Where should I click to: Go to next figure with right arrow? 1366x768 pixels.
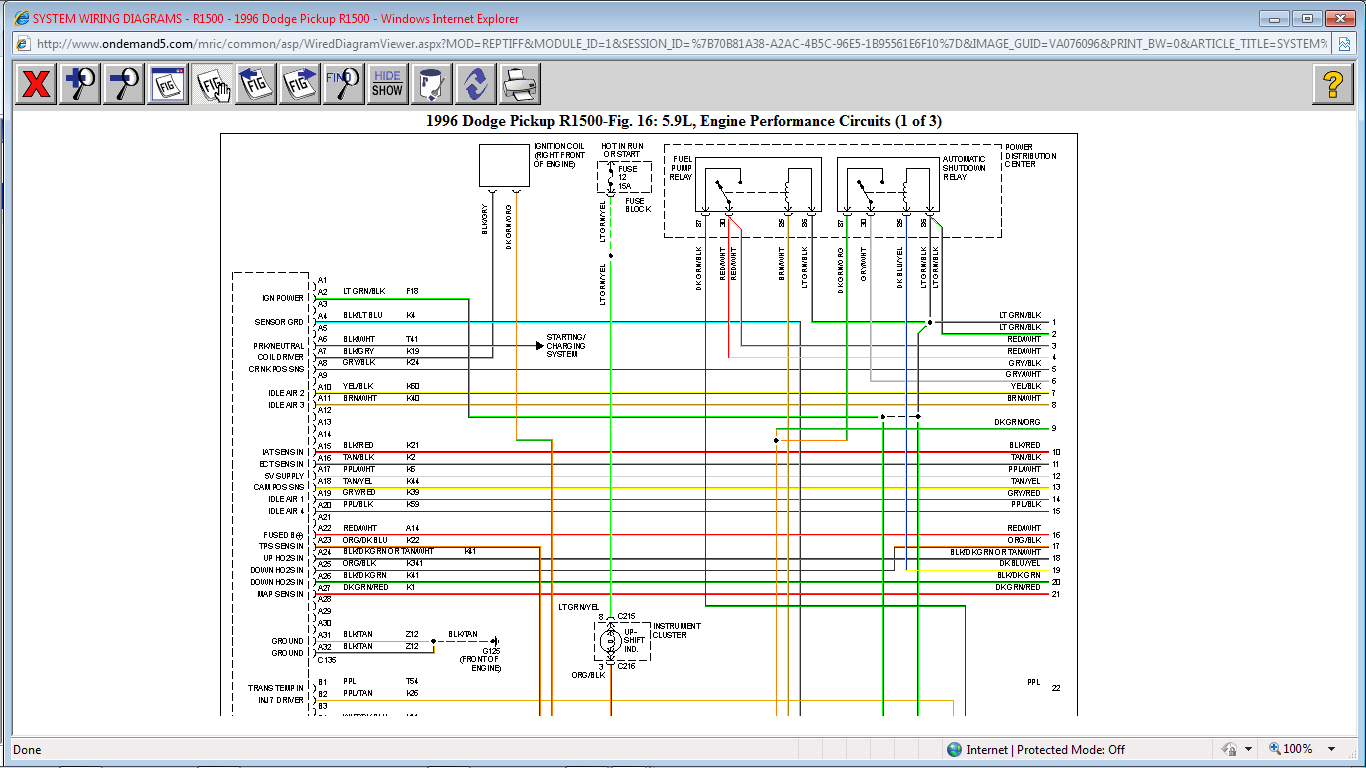(x=300, y=84)
